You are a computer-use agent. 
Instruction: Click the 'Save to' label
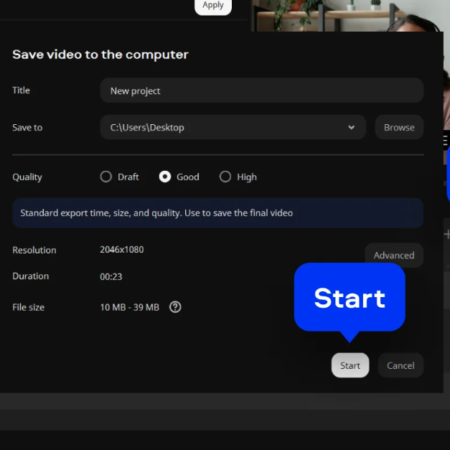point(27,127)
